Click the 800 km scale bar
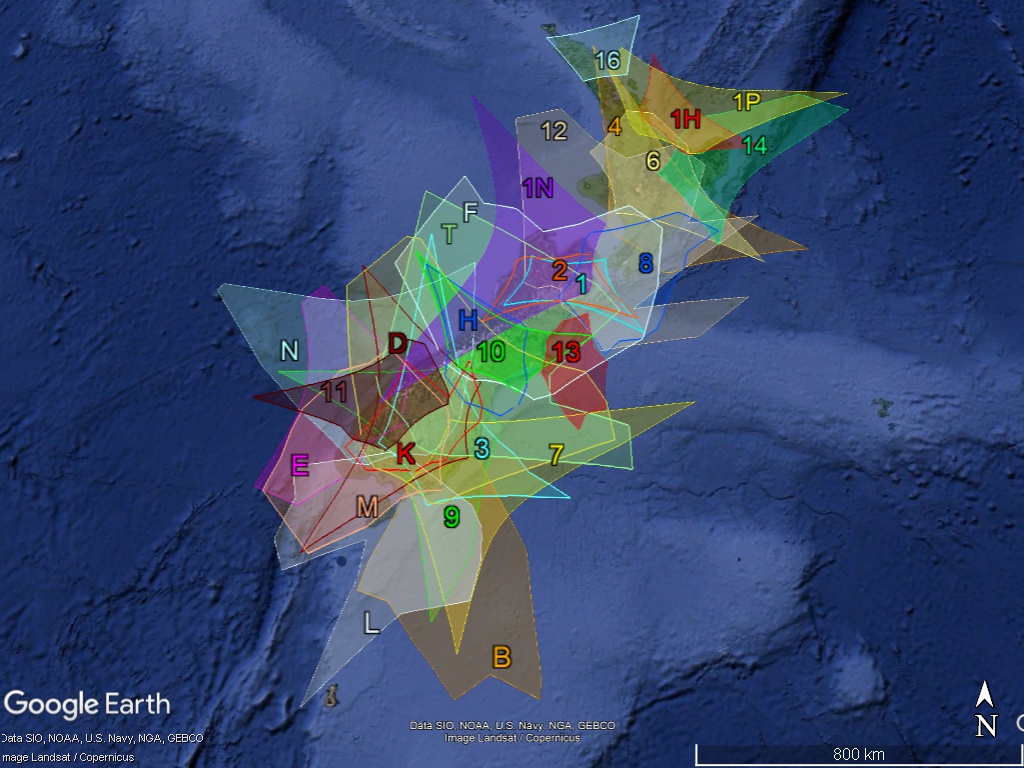 click(x=858, y=753)
